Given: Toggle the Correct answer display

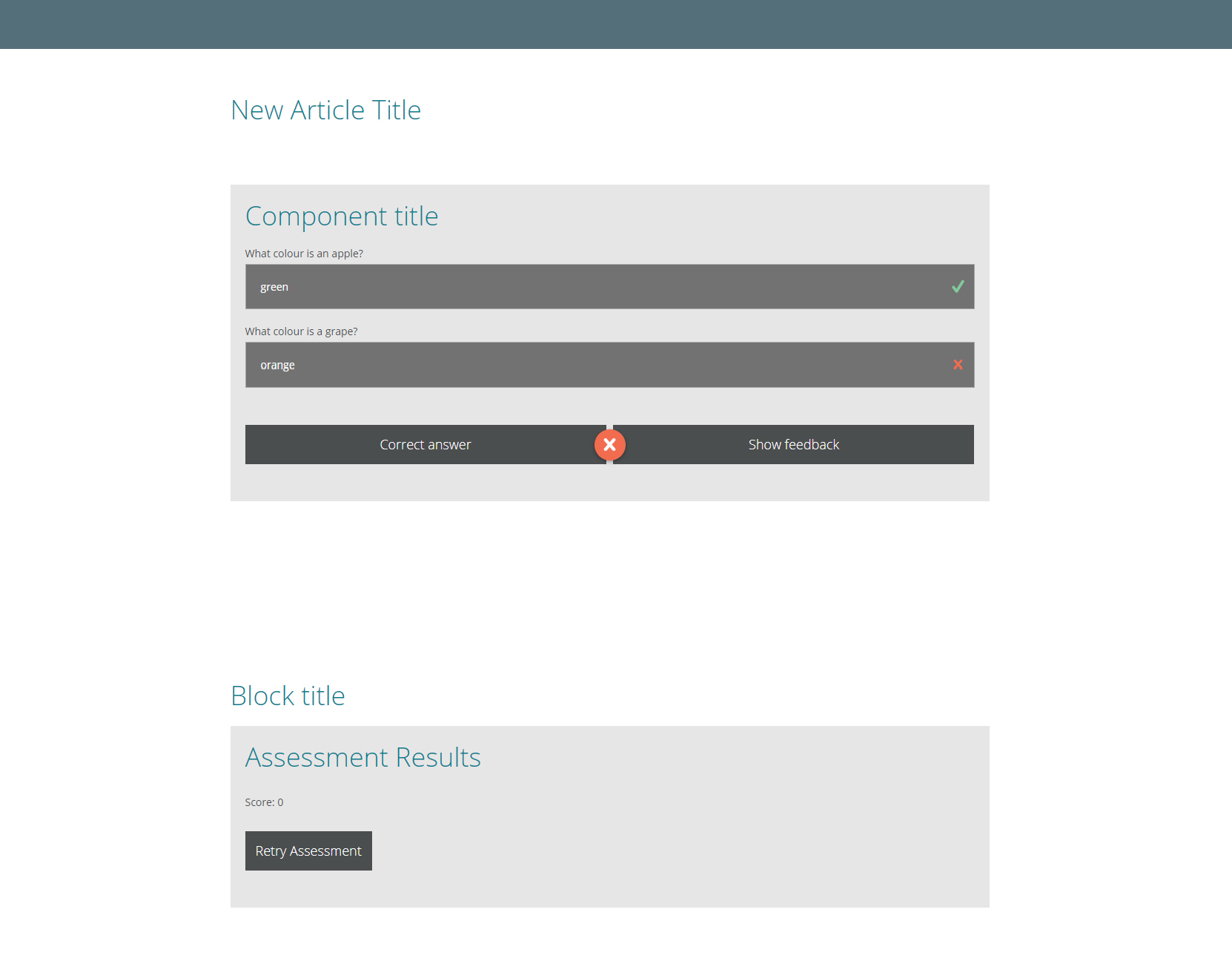Looking at the screenshot, I should tap(425, 444).
